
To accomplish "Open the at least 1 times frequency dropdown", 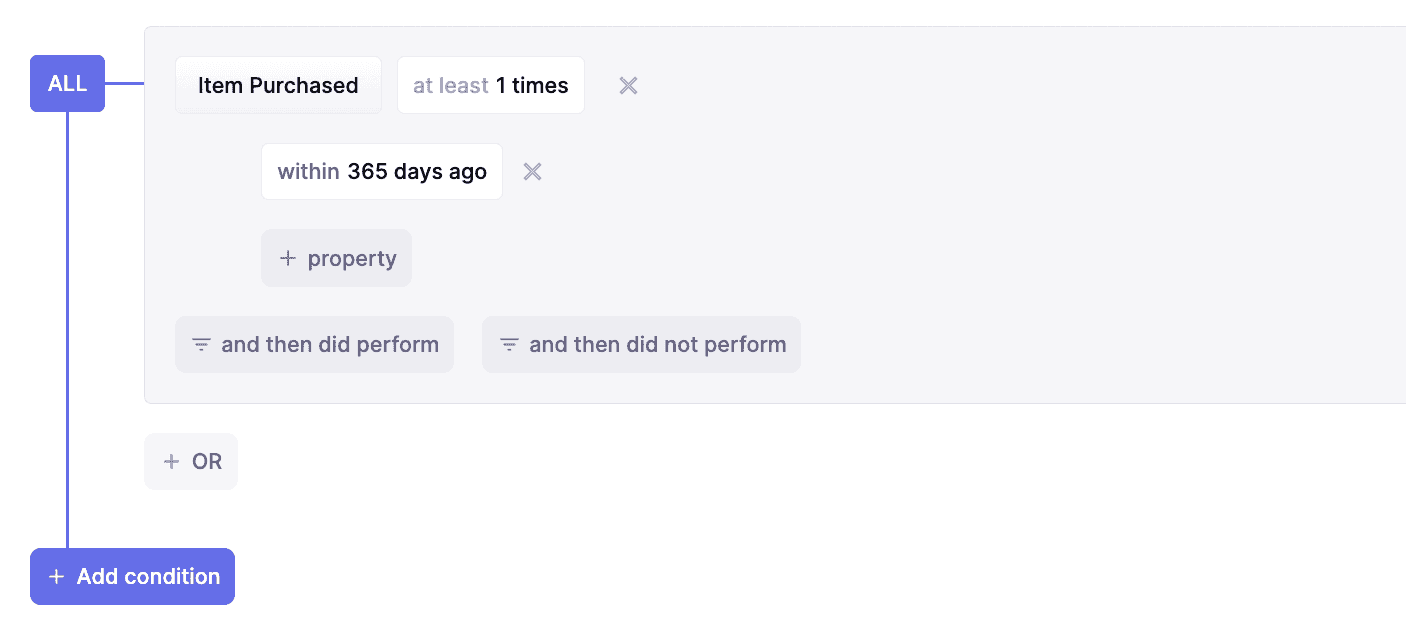I will pos(490,86).
